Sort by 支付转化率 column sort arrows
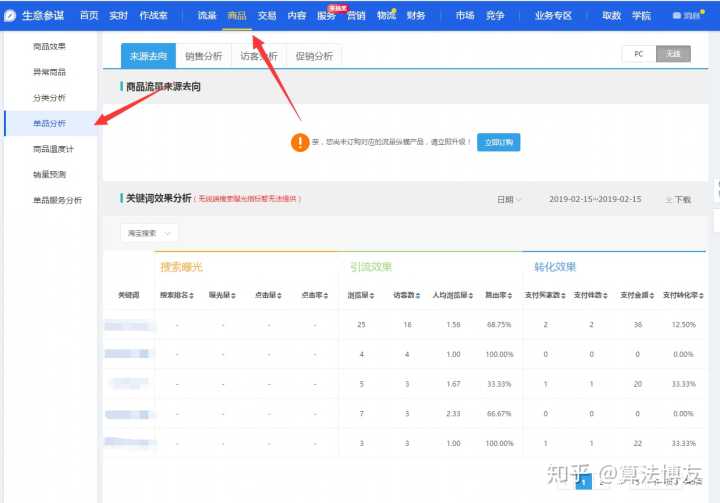Image resolution: width=720 pixels, height=503 pixels. (705, 295)
